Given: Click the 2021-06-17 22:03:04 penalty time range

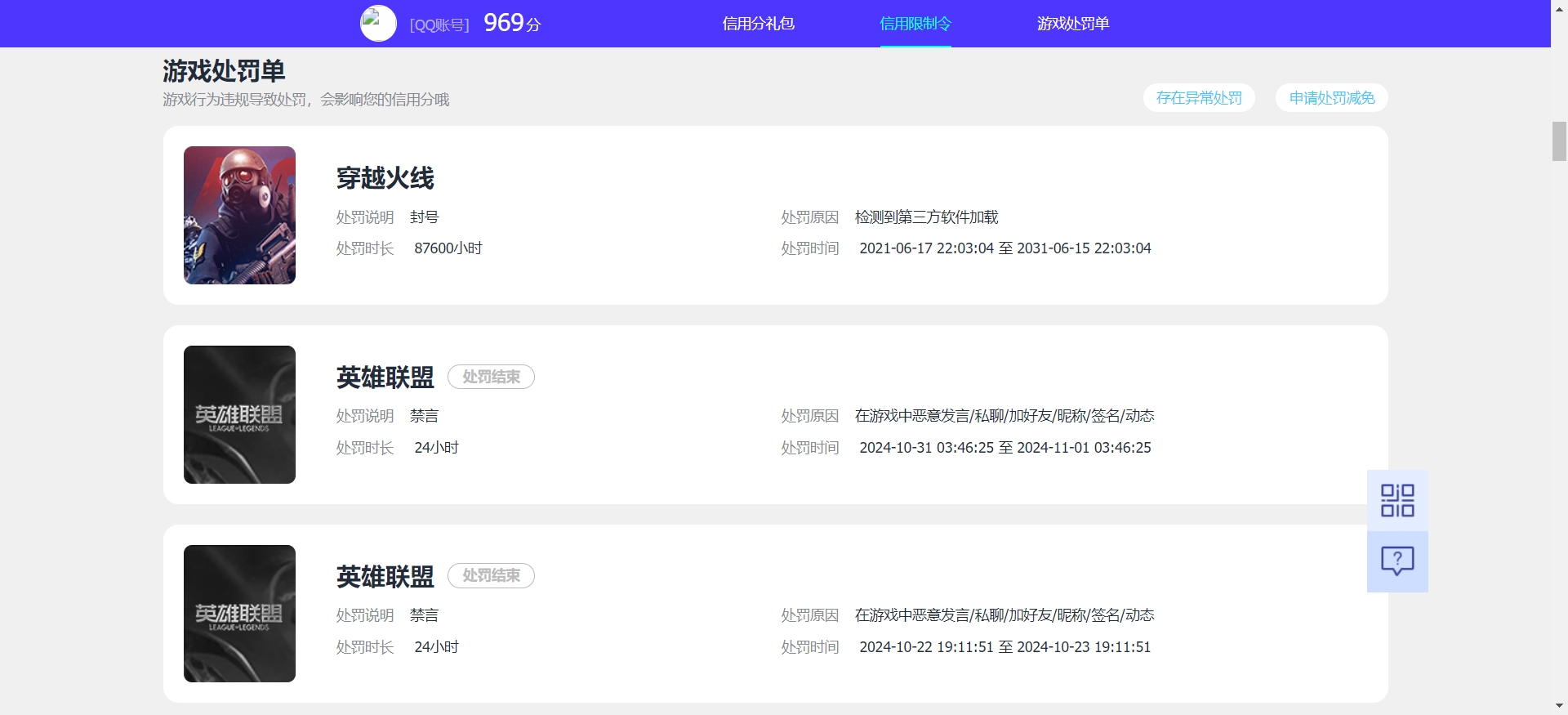Looking at the screenshot, I should [x=1005, y=248].
